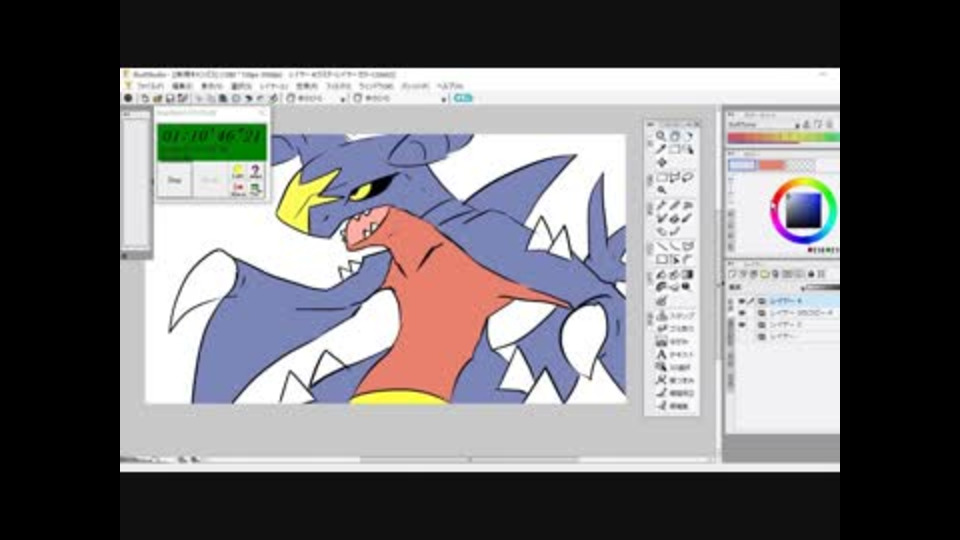Open the second toolbar dropdown arrow
The width and height of the screenshot is (960, 540).
pos(444,98)
